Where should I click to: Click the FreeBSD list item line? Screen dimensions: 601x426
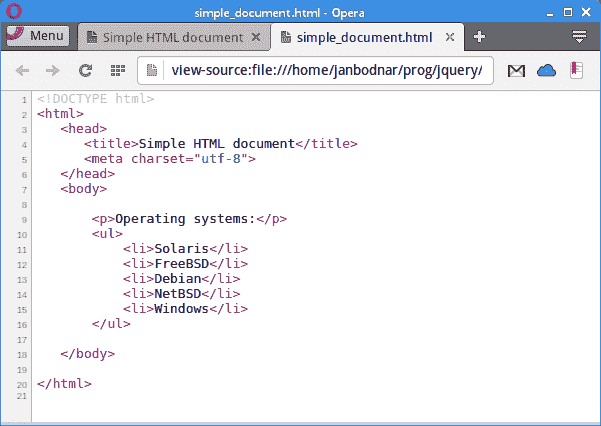click(x=185, y=264)
